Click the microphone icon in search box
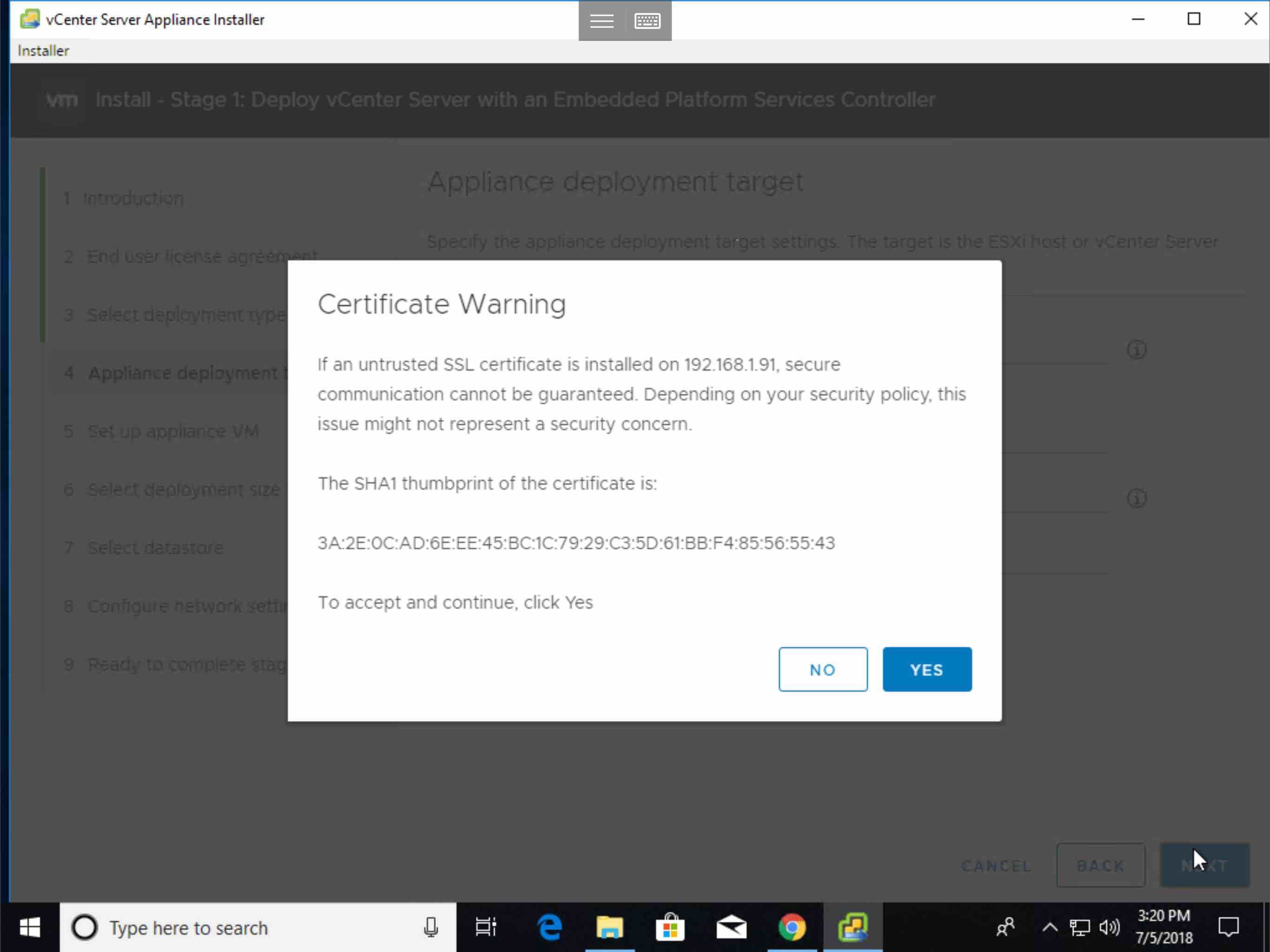This screenshot has height=952, width=1270. click(x=430, y=927)
